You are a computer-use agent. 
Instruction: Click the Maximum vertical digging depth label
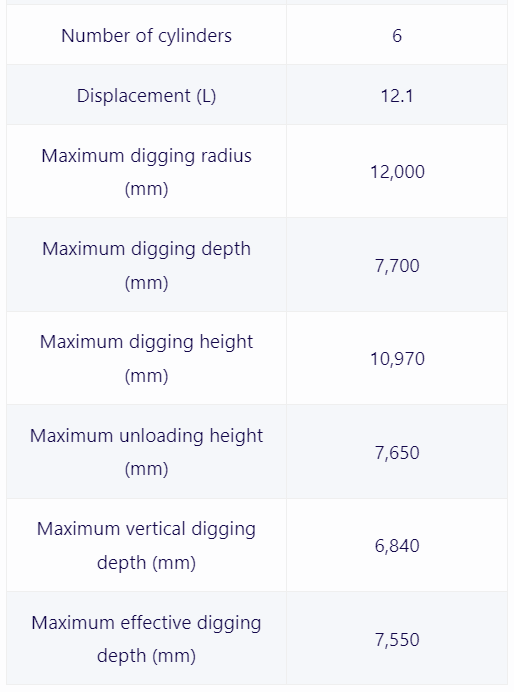[x=146, y=545]
